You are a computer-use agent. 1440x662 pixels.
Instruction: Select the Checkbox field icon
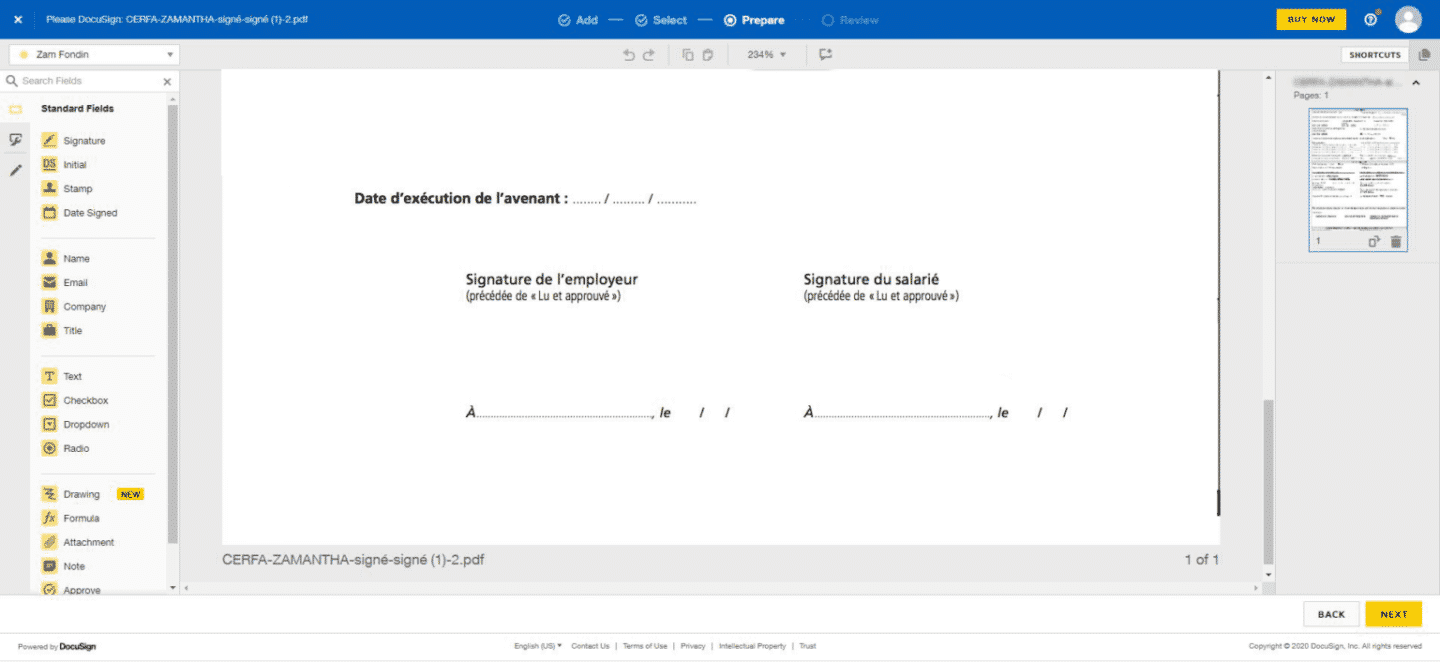[49, 401]
